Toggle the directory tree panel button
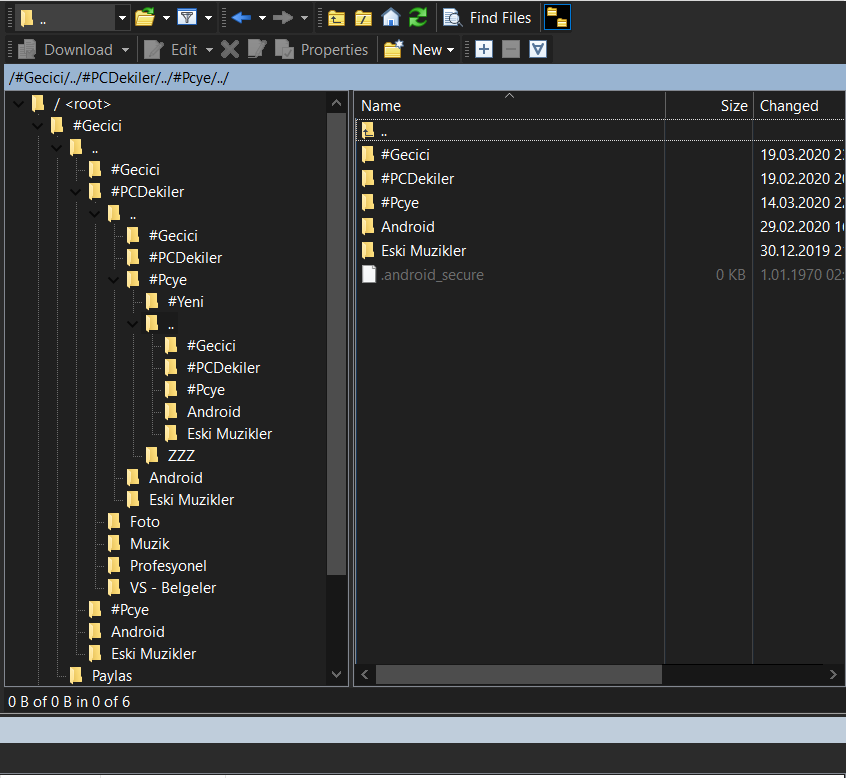Viewport: 846px width, 778px height. 557,18
